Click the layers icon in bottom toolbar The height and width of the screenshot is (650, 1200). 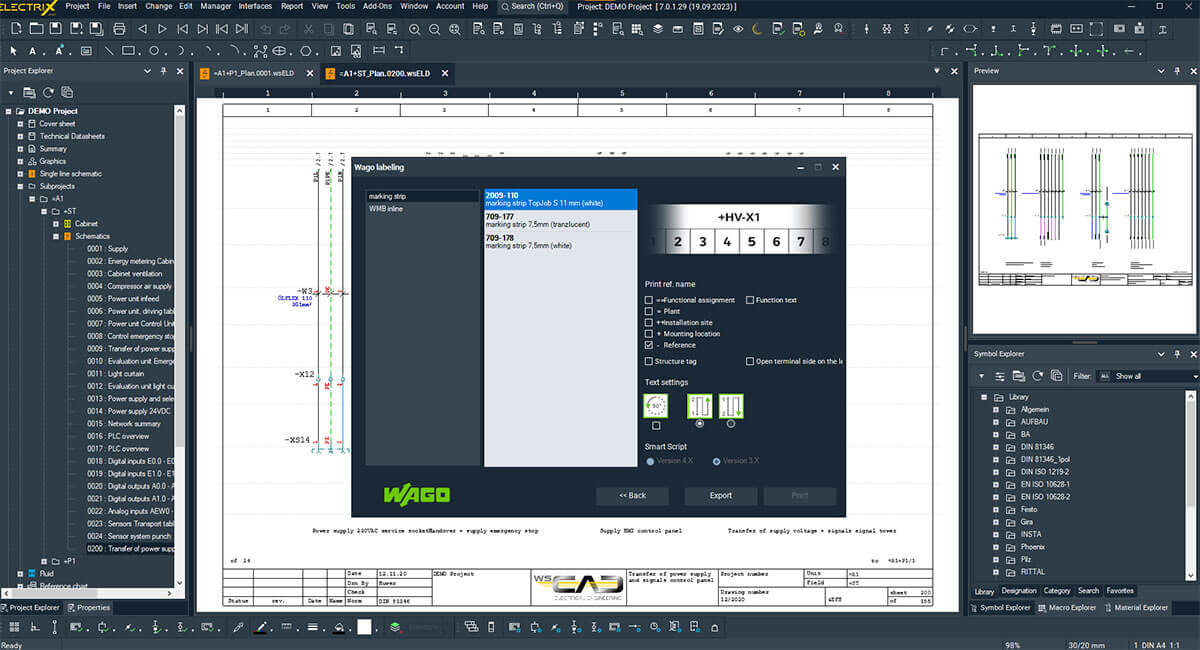(x=396, y=627)
